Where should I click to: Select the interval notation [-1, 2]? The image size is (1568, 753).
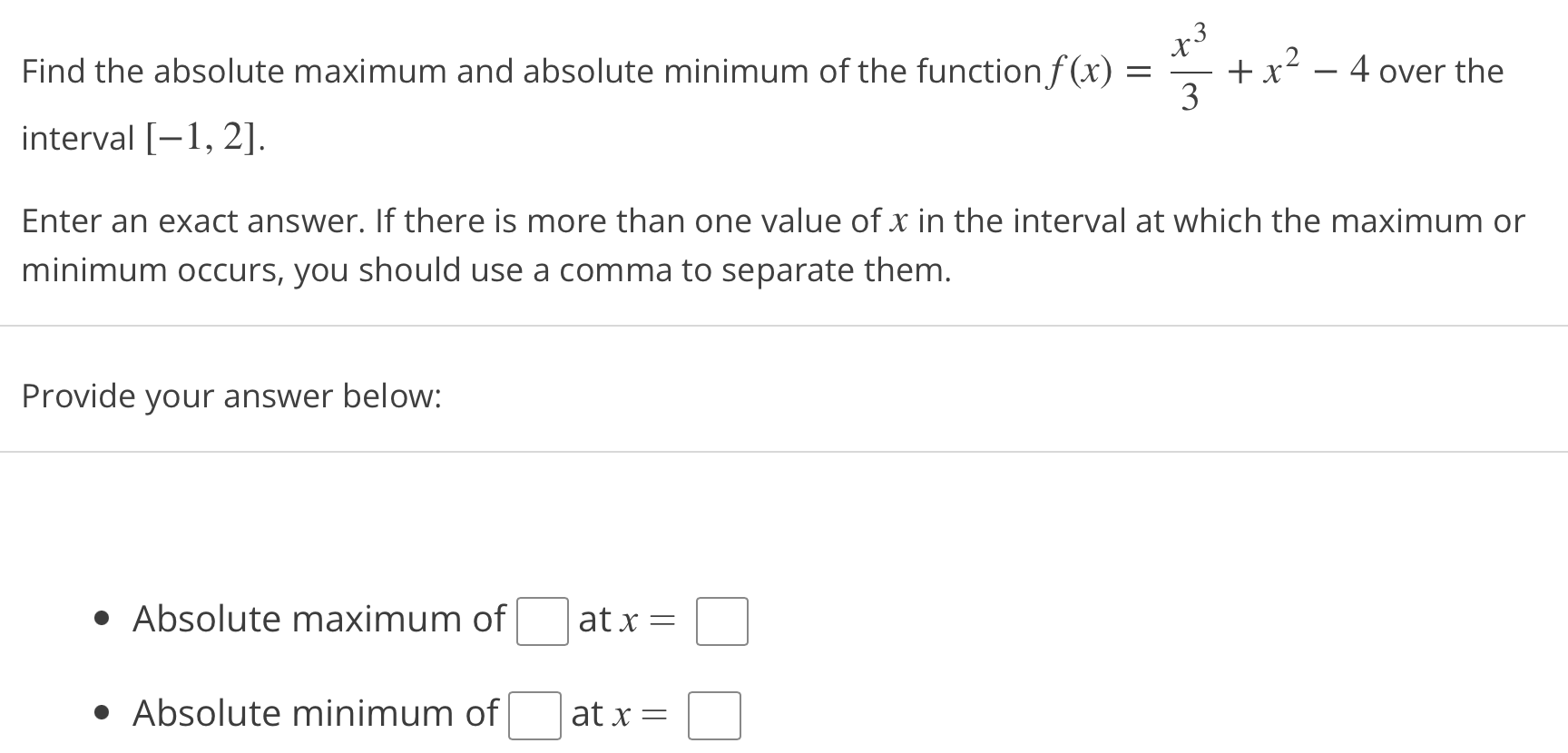(x=201, y=138)
